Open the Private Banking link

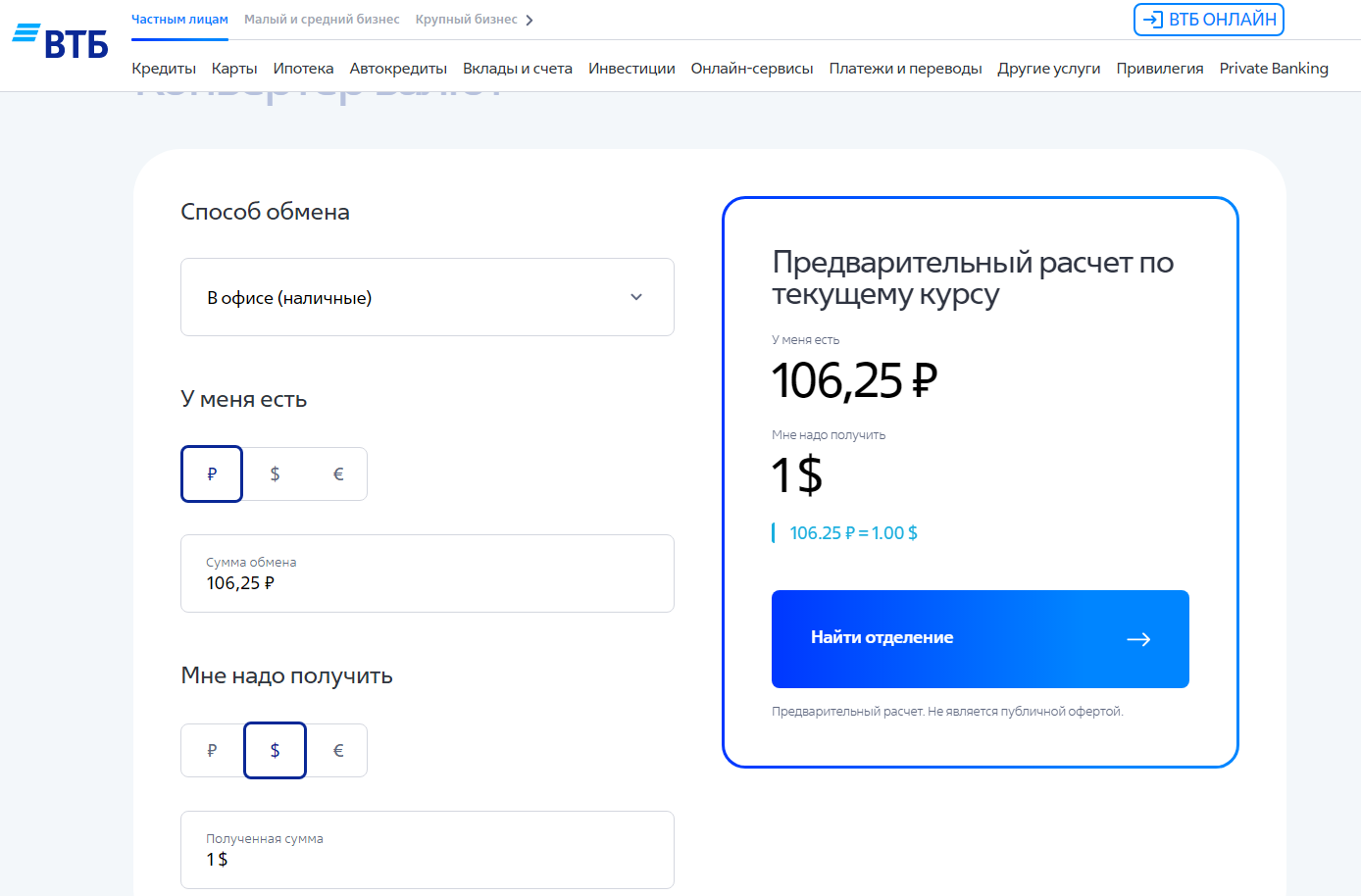point(1274,69)
